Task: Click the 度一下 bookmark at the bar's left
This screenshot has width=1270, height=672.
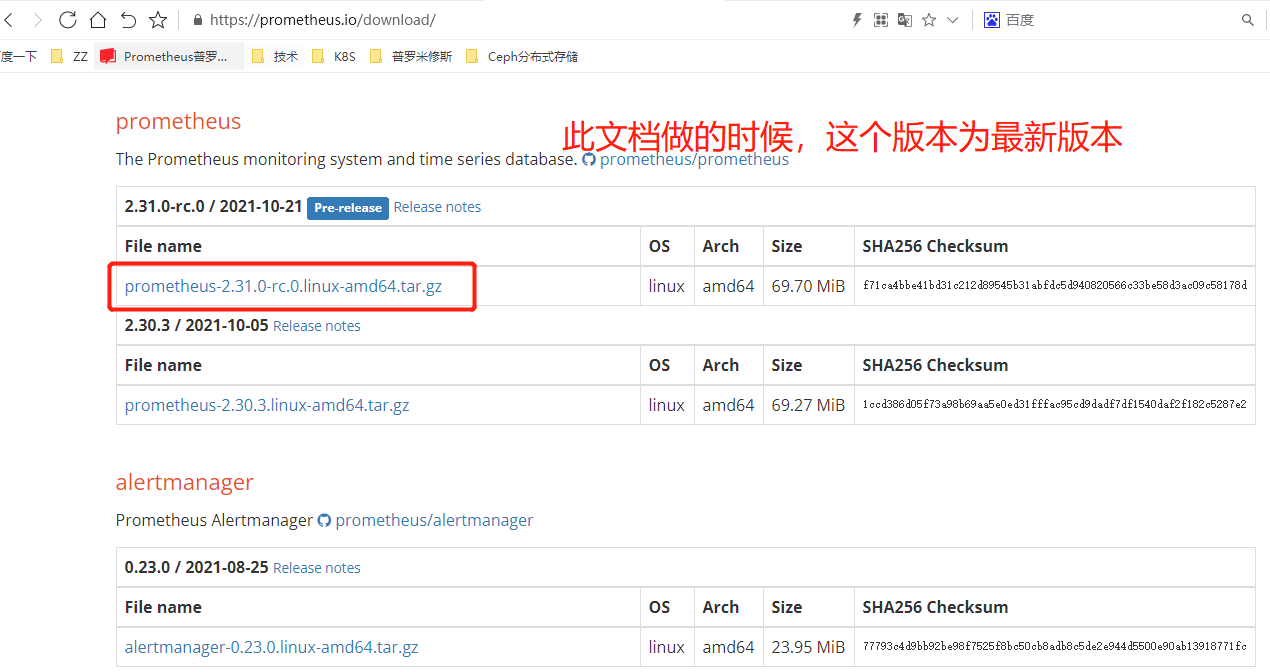Action: (x=18, y=56)
